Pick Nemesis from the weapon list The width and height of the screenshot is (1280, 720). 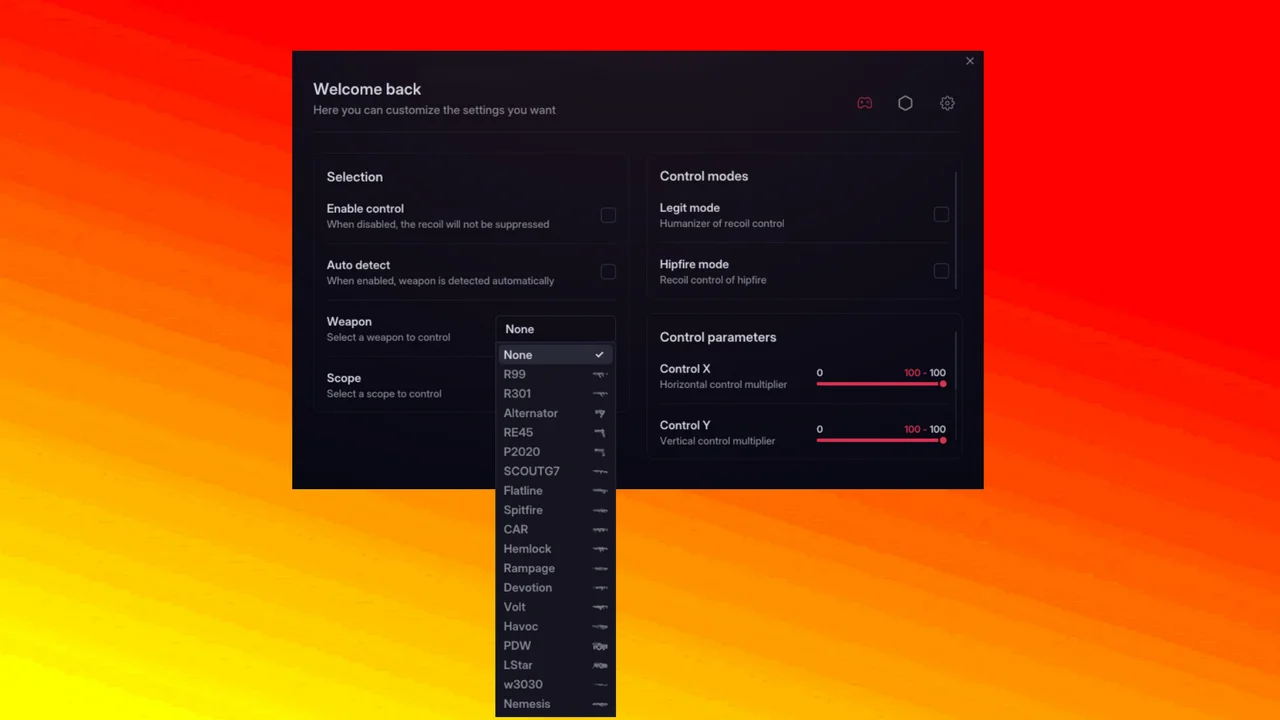click(x=527, y=704)
